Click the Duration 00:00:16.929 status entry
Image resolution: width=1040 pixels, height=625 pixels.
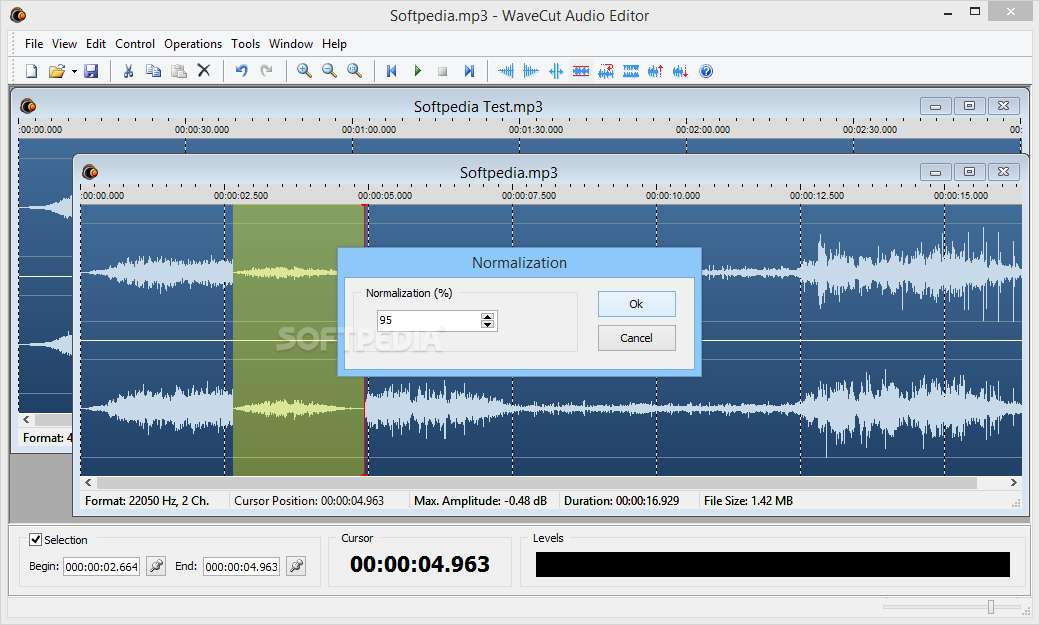coord(621,501)
